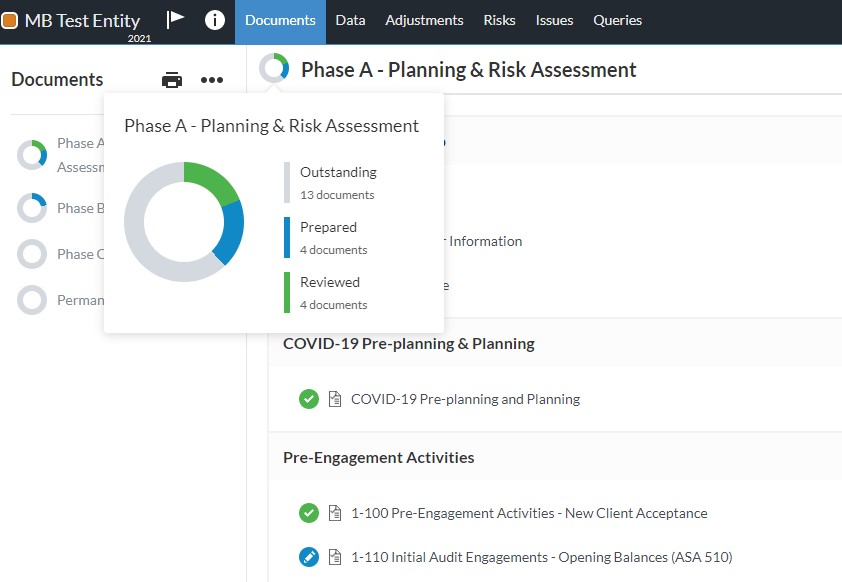Click green reviewed checkmark for COVID-19 Pre-planning
Image resolution: width=842 pixels, height=582 pixels.
click(309, 399)
